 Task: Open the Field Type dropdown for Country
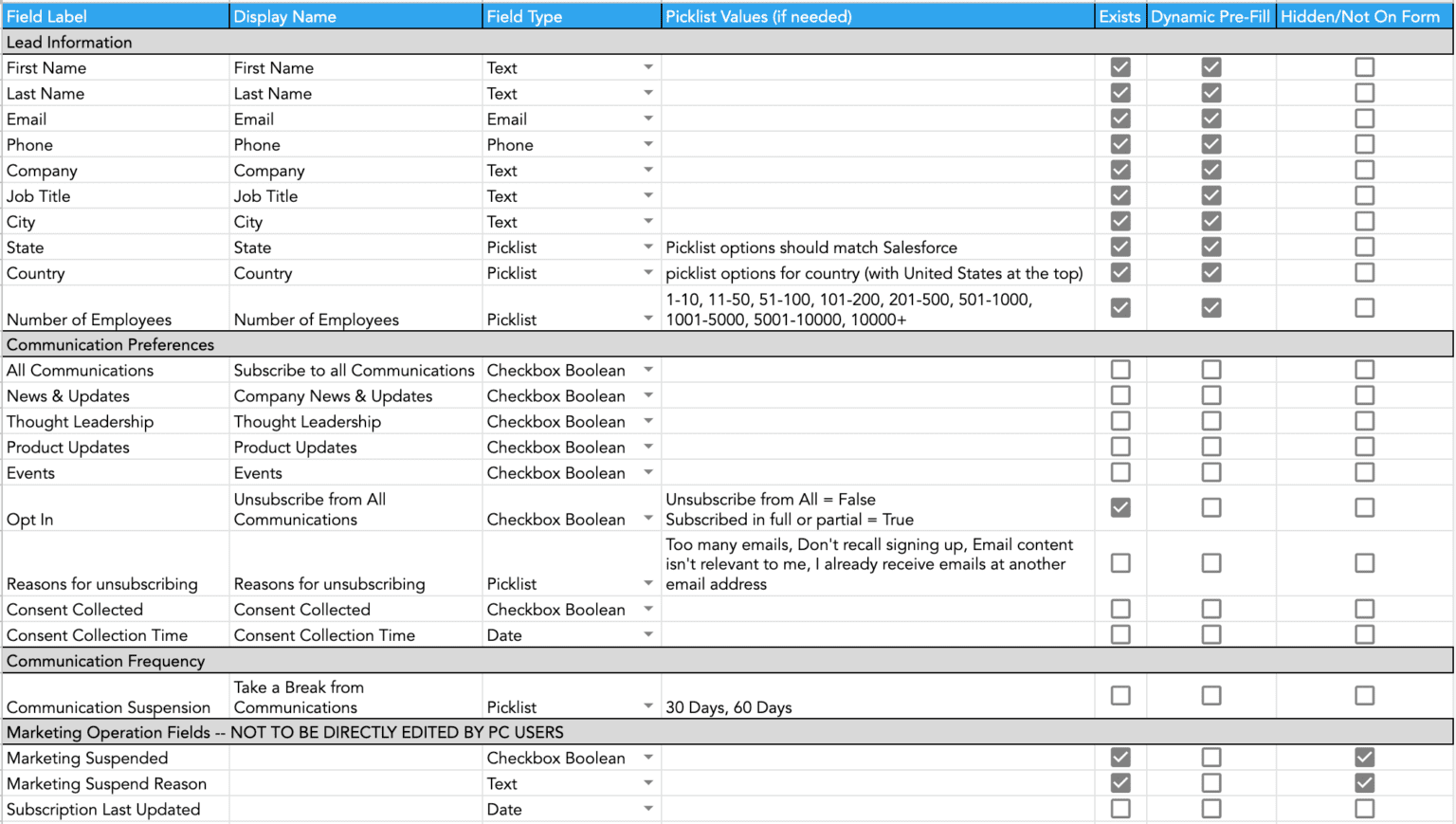point(648,273)
